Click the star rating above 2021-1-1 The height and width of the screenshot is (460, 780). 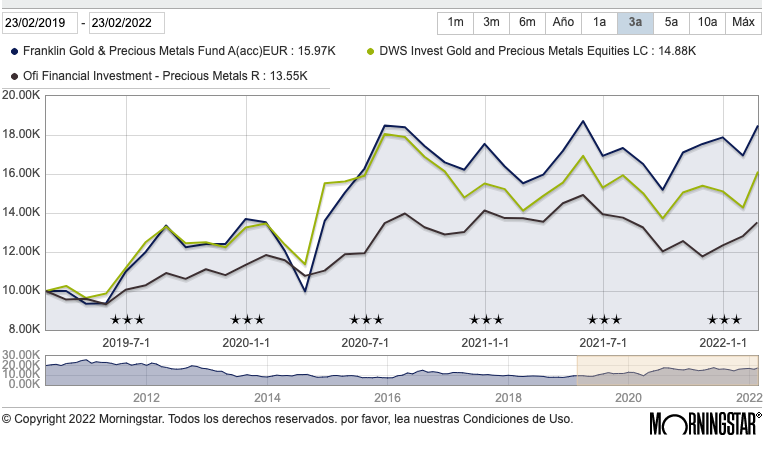click(x=486, y=320)
